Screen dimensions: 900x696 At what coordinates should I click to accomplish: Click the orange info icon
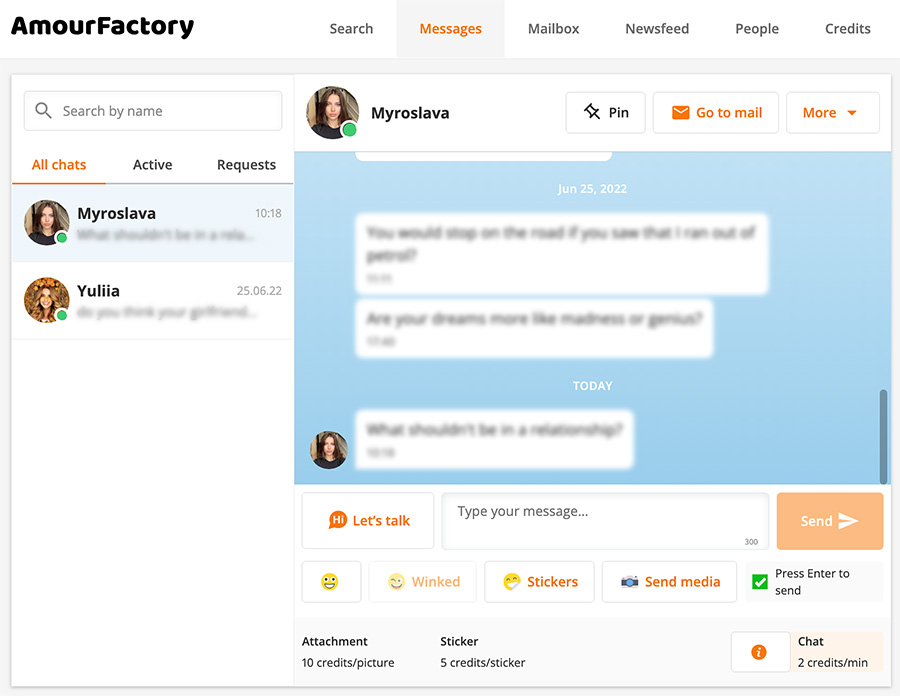coord(759,652)
